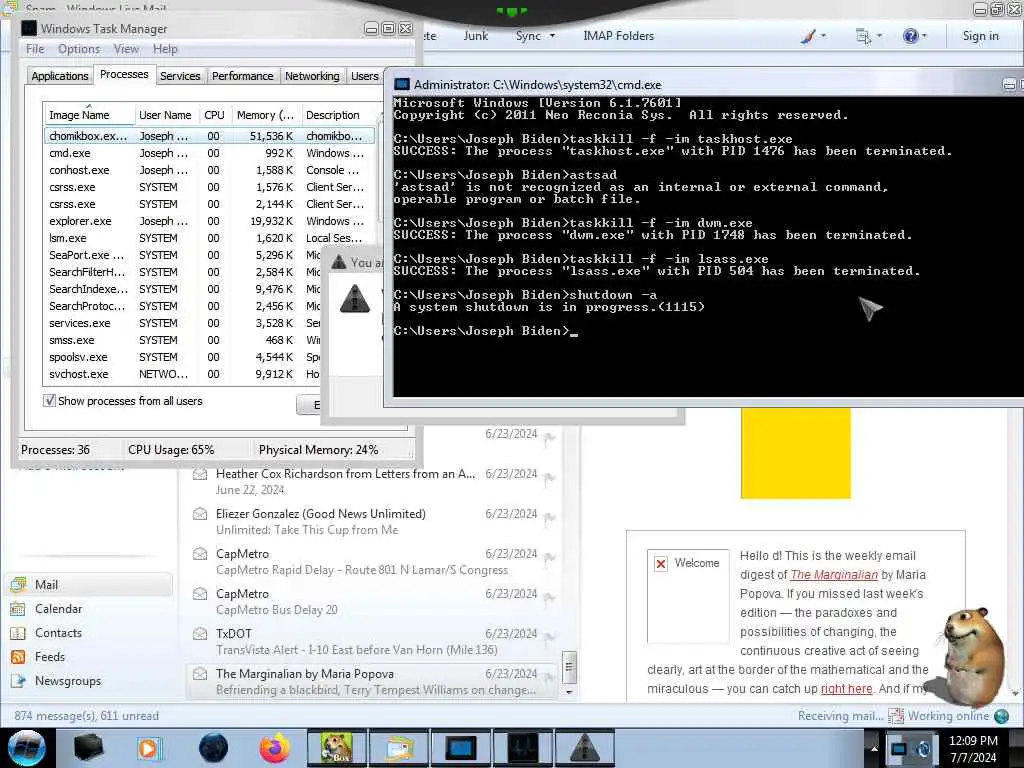
Task: Open the clock showing 12:09 PM
Action: [973, 748]
